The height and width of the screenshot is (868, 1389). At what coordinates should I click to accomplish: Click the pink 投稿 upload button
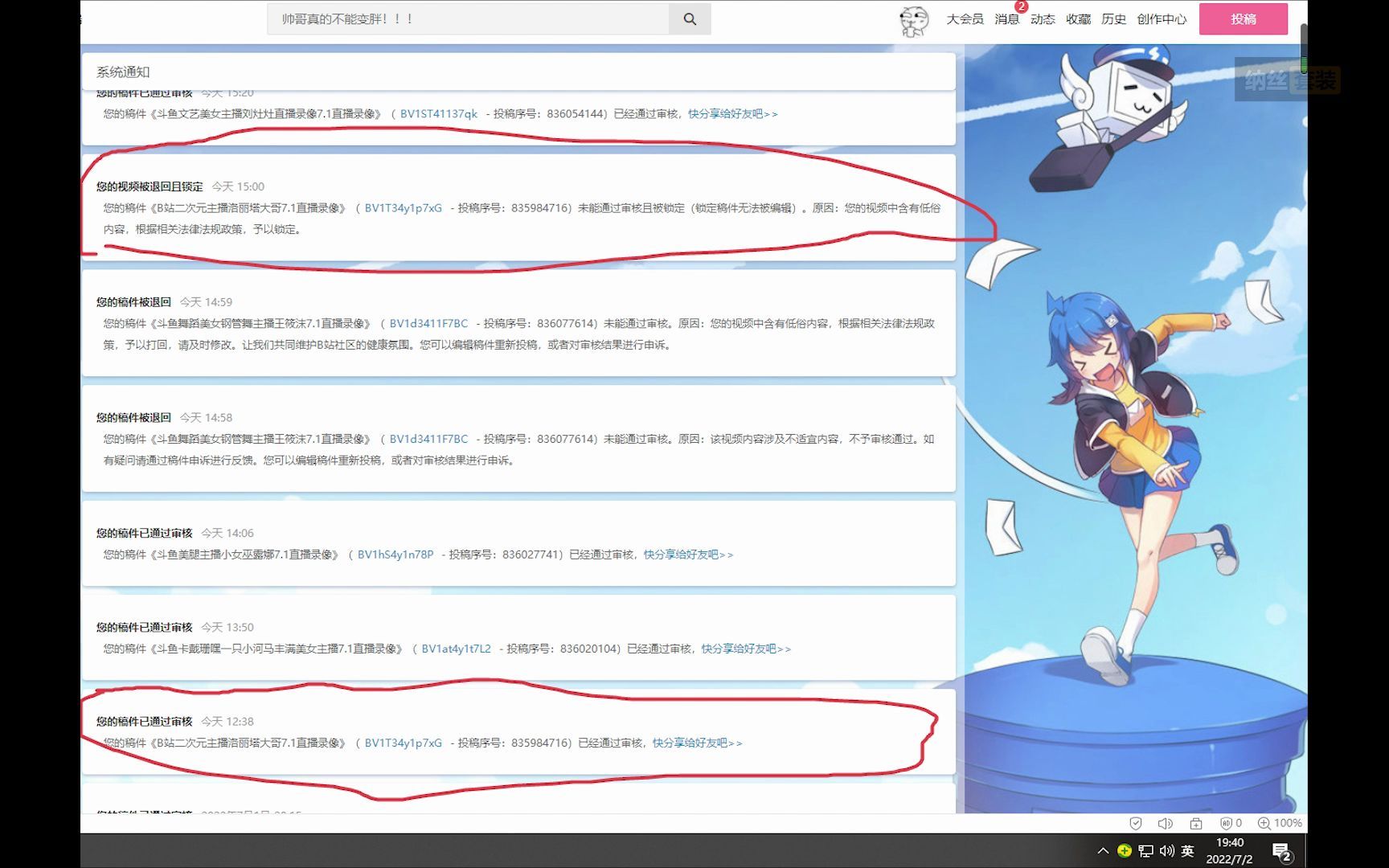pyautogui.click(x=1243, y=19)
